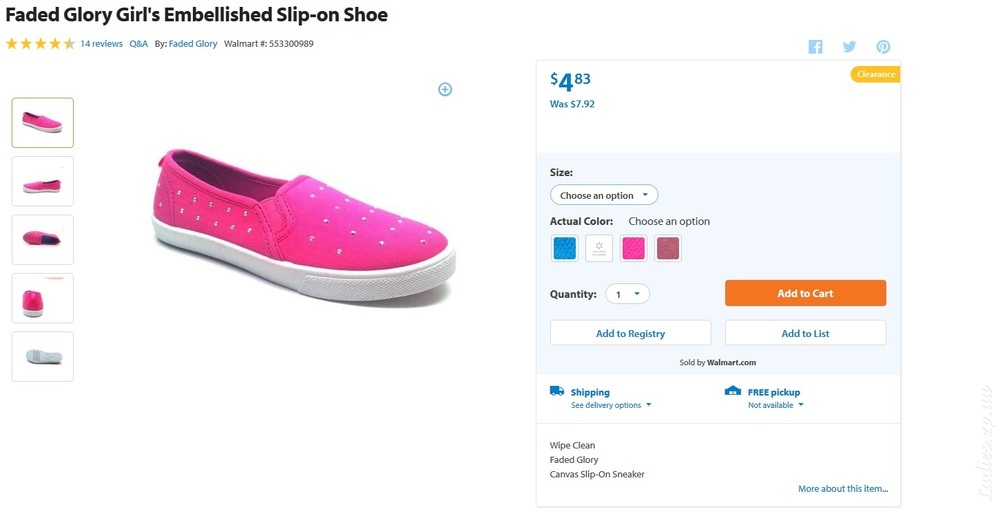The height and width of the screenshot is (509, 1000).
Task: Click the free pickup store icon
Action: (733, 391)
